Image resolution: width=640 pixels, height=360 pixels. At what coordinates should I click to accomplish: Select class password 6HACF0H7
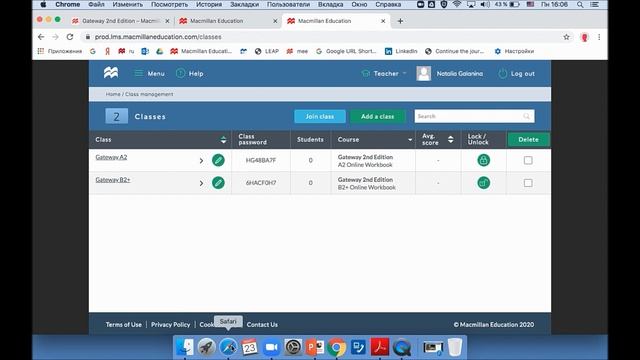(x=261, y=183)
